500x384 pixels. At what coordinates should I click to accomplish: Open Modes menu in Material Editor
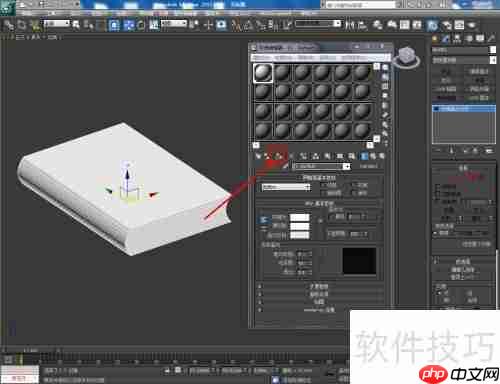262,57
